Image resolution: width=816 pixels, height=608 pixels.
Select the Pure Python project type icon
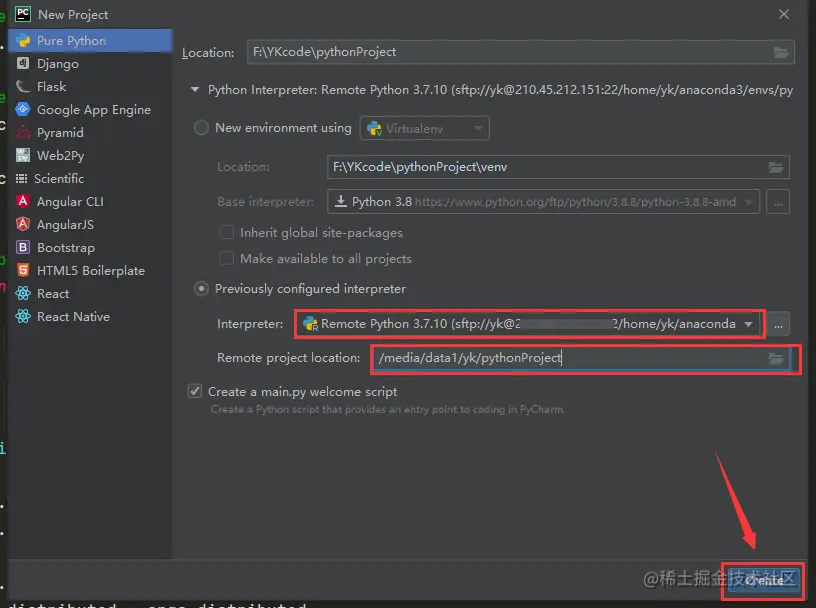pyautogui.click(x=23, y=41)
